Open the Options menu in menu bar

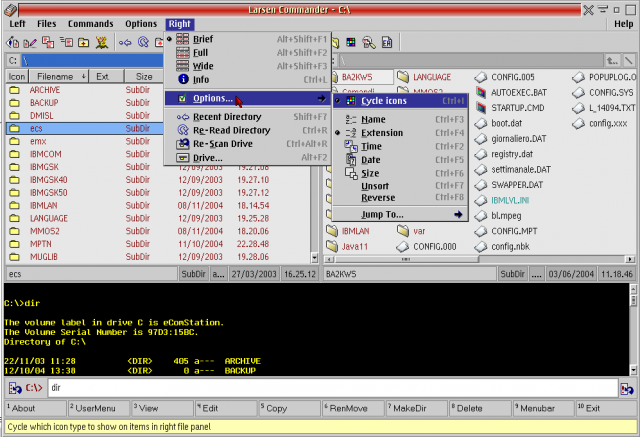point(141,24)
